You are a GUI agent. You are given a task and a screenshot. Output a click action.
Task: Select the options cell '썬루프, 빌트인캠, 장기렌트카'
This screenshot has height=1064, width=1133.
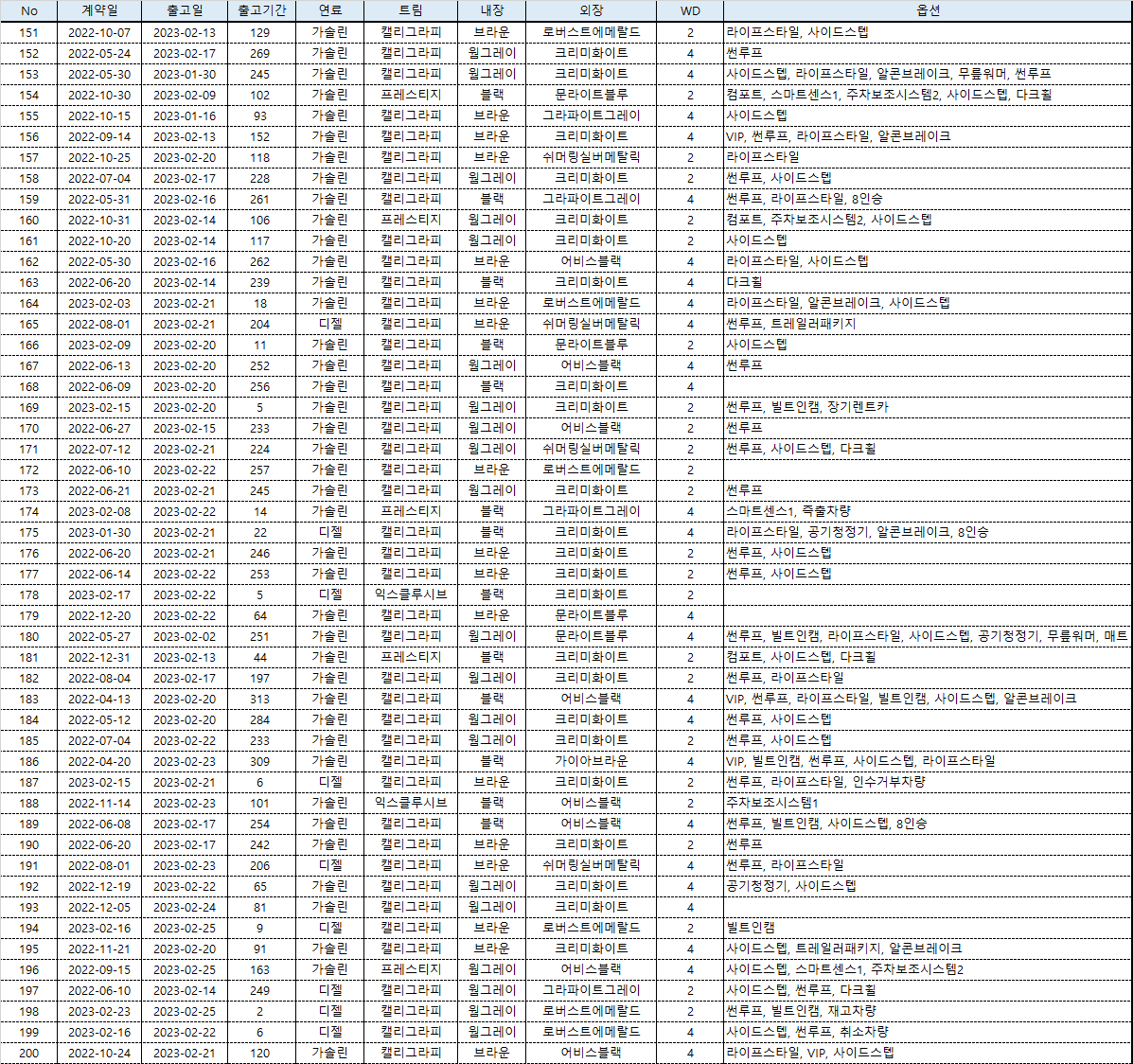(928, 408)
